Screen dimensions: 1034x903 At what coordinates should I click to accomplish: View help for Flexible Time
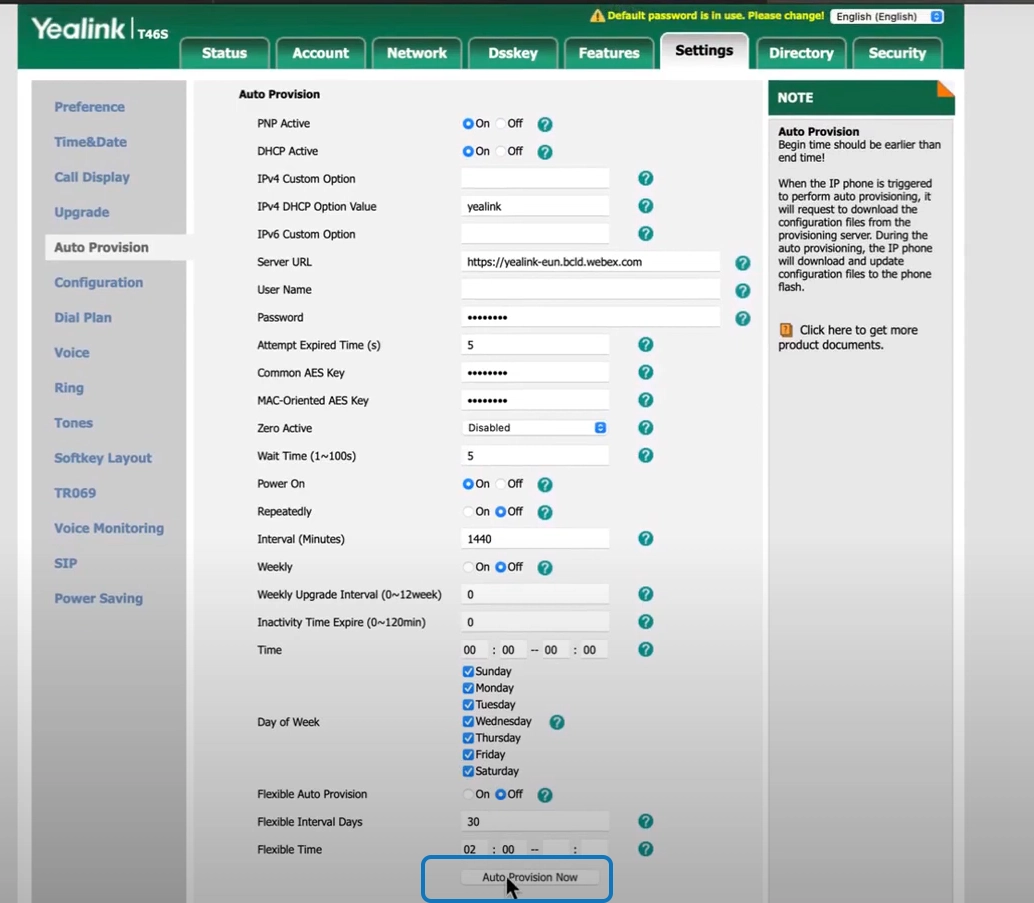point(646,849)
